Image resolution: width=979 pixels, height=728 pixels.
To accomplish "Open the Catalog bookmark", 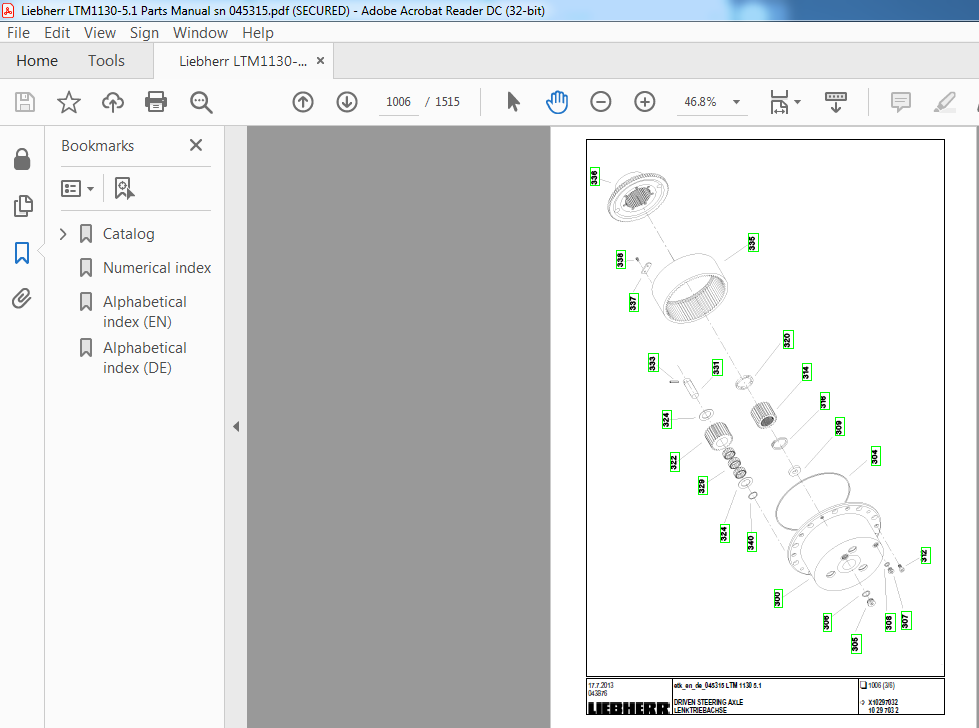I will [129, 234].
